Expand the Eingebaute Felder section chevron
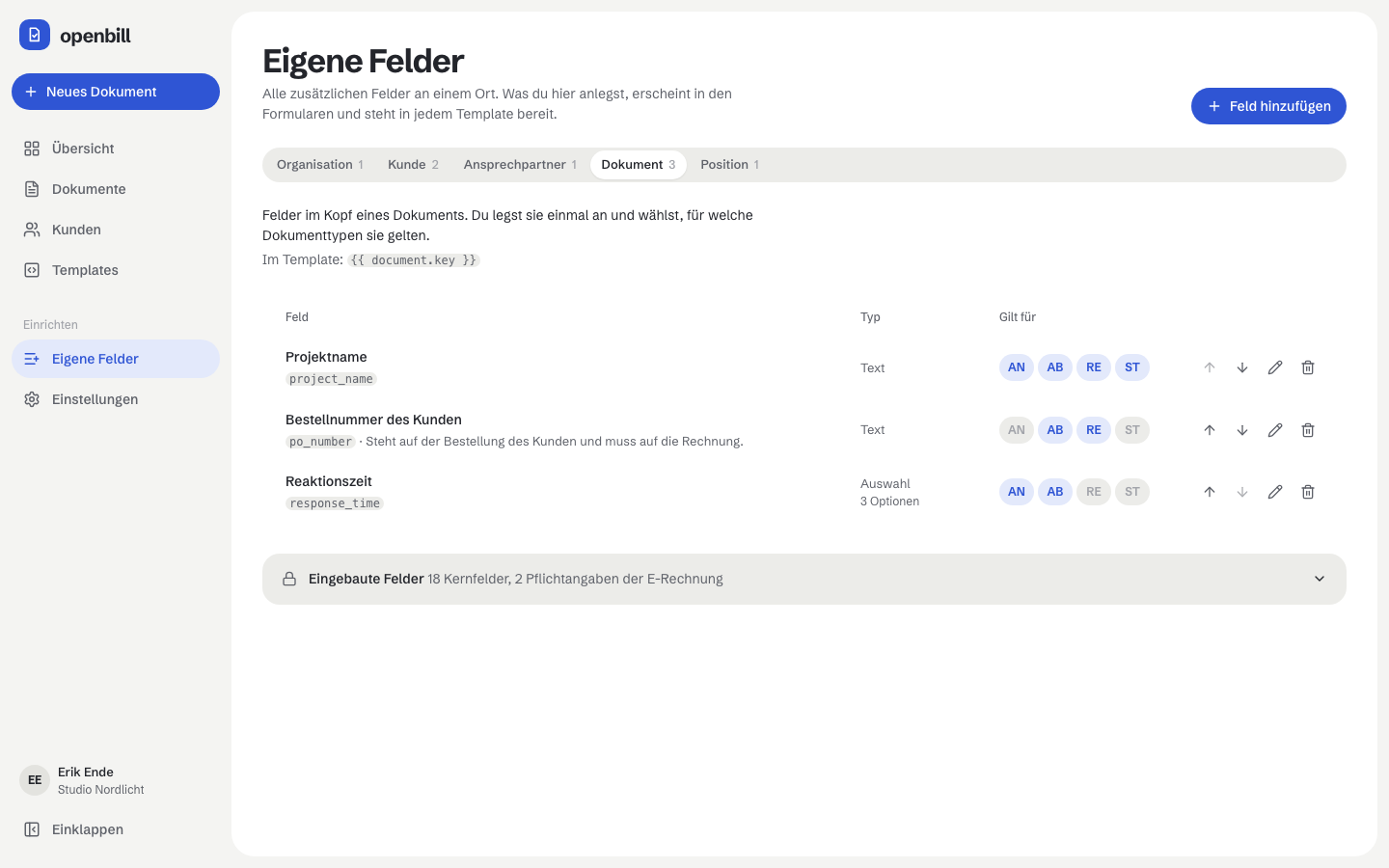Screen dimensions: 1389x868 [1320, 579]
